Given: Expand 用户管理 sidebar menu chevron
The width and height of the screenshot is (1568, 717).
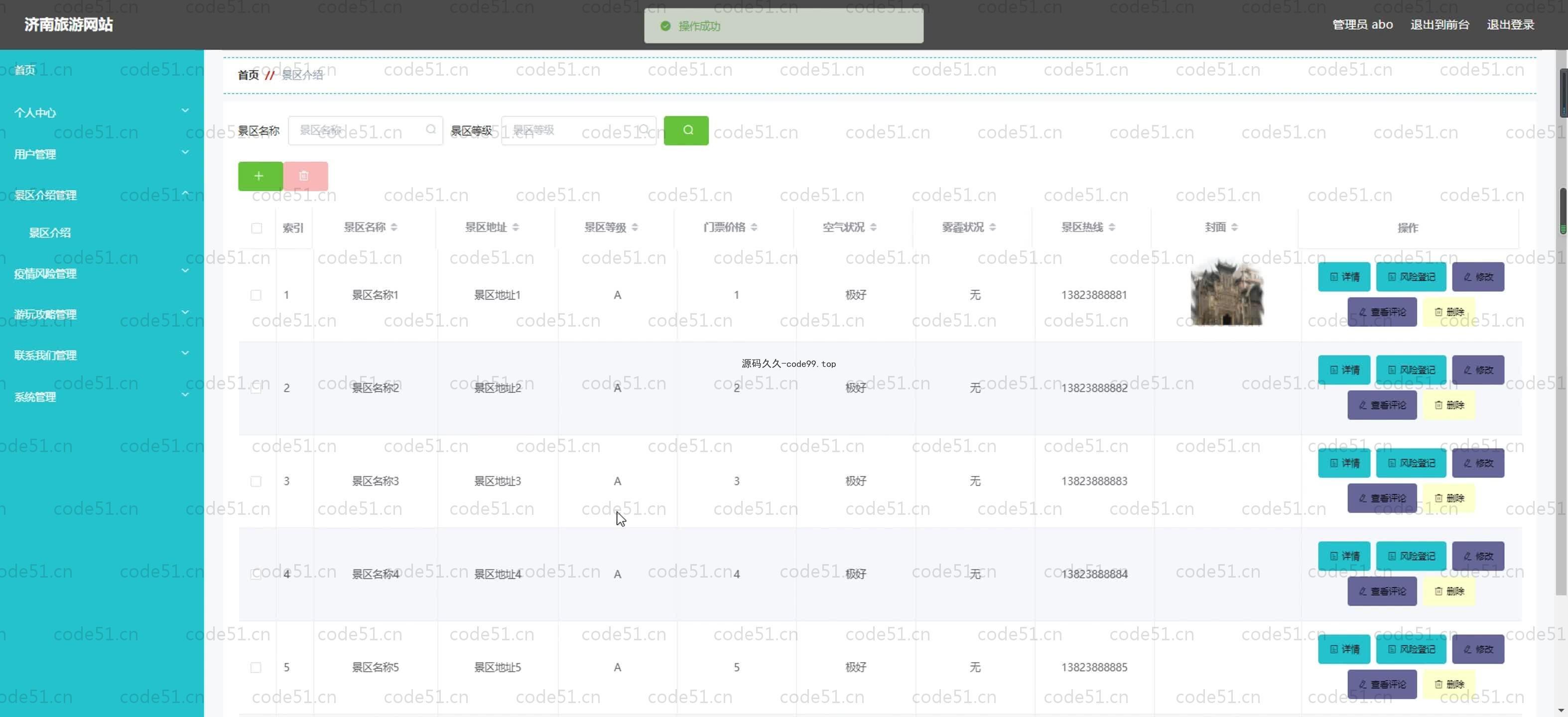Looking at the screenshot, I should coord(185,152).
